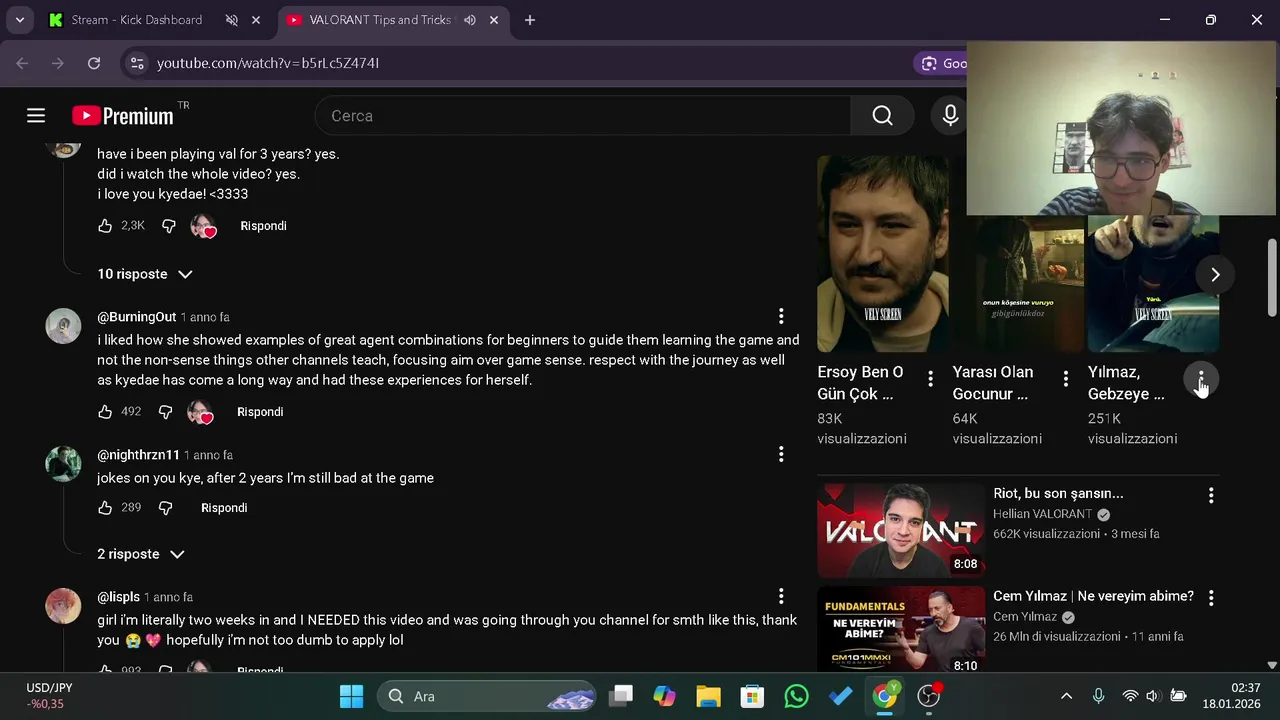Open options menu for @lispls comment

pos(781,596)
